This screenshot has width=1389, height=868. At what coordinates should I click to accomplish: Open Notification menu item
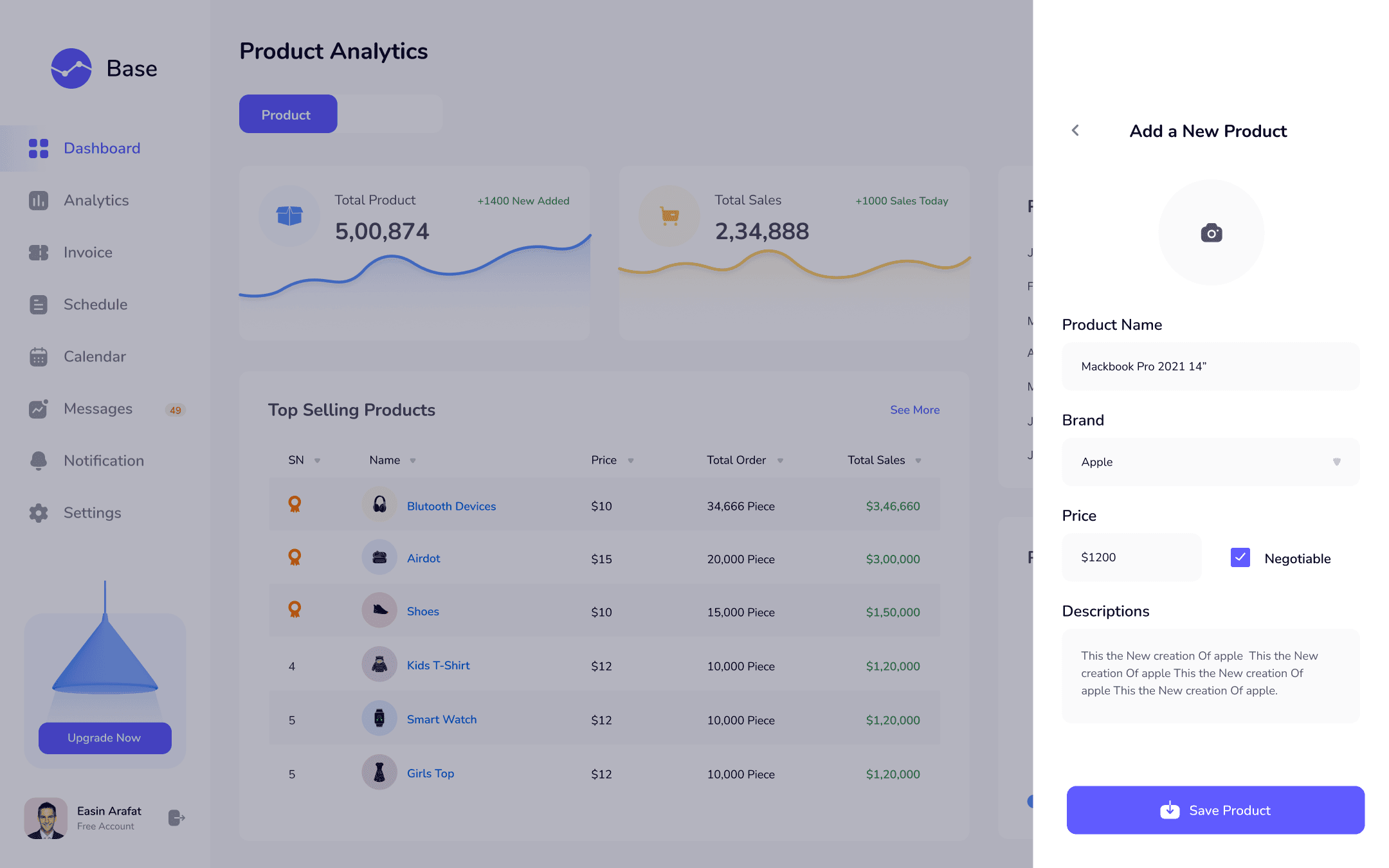[x=105, y=461]
